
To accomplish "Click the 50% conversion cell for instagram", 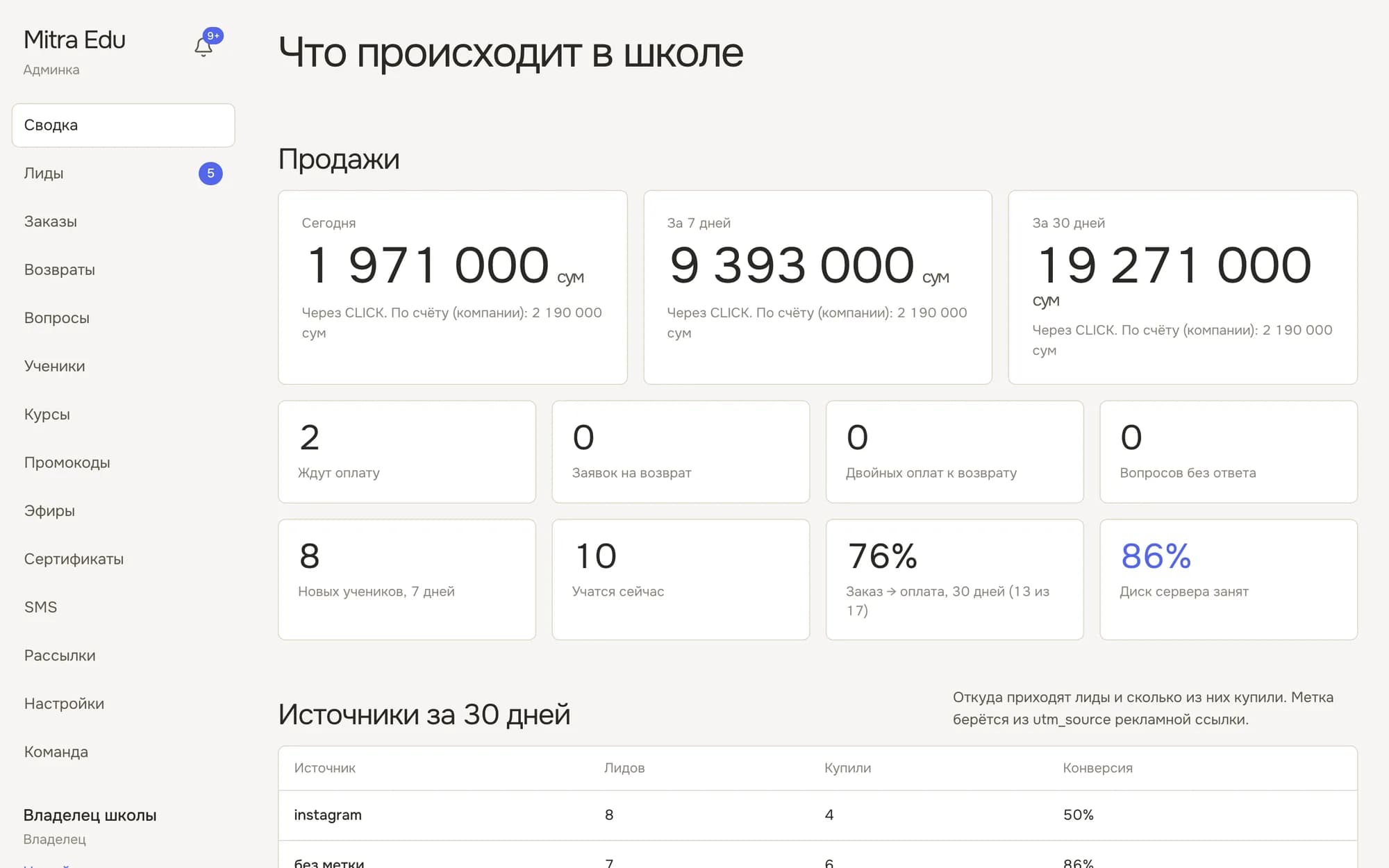I will point(1078,815).
